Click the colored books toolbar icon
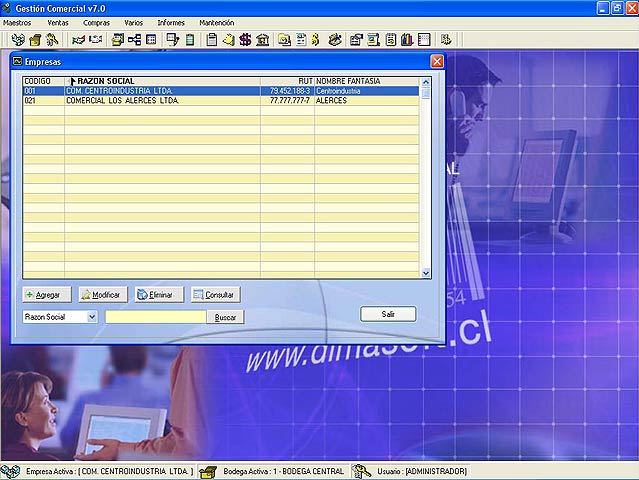The height and width of the screenshot is (480, 639). [x=407, y=40]
